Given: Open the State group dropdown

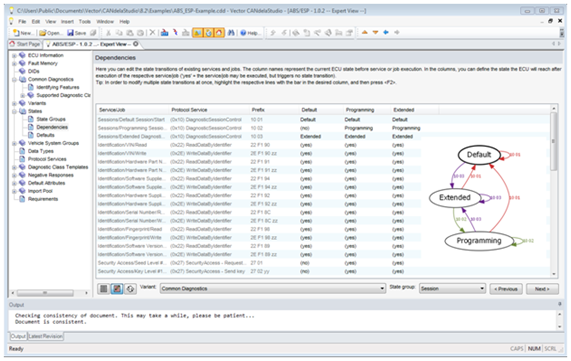Looking at the screenshot, I should coord(452,289).
